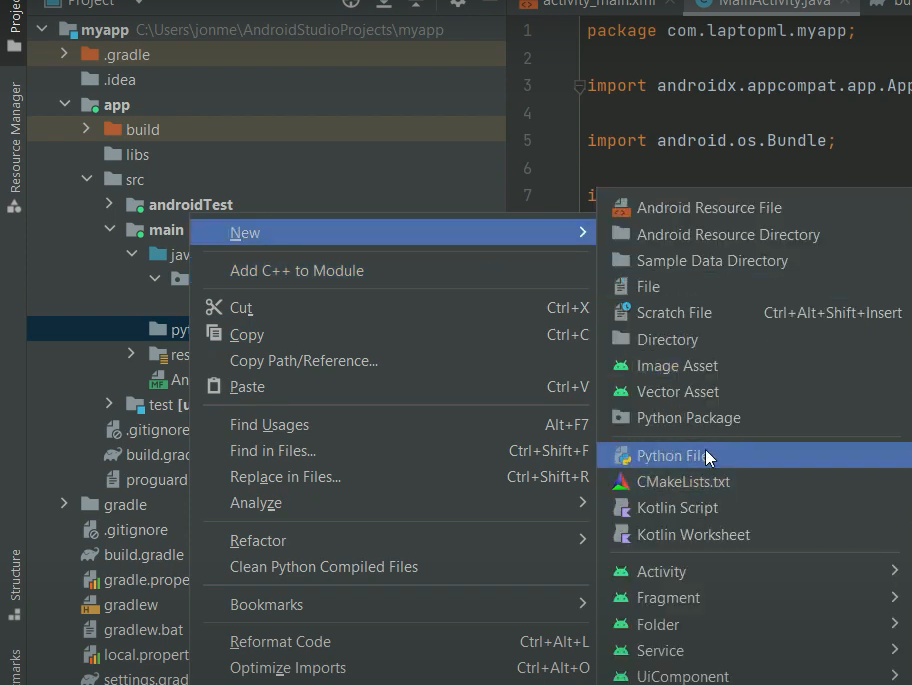The image size is (912, 685).
Task: Click the Kotlin Script icon
Action: tap(622, 508)
